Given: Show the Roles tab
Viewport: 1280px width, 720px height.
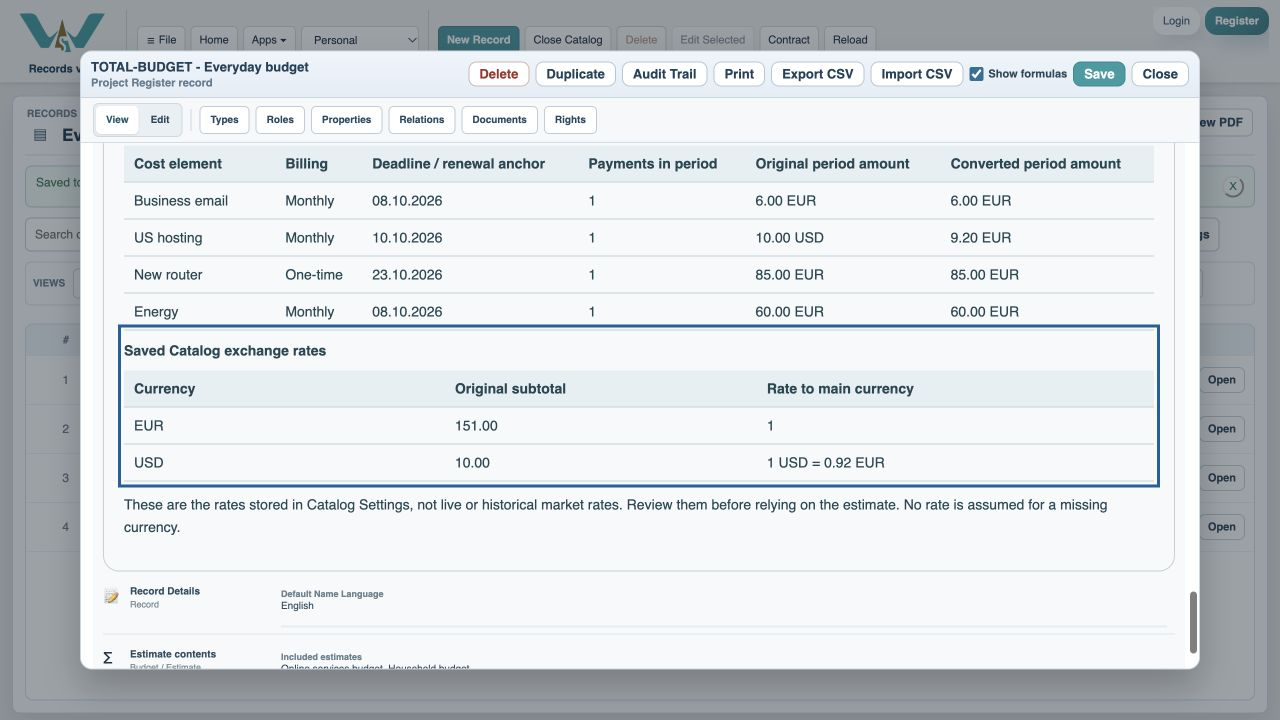Looking at the screenshot, I should (x=280, y=120).
